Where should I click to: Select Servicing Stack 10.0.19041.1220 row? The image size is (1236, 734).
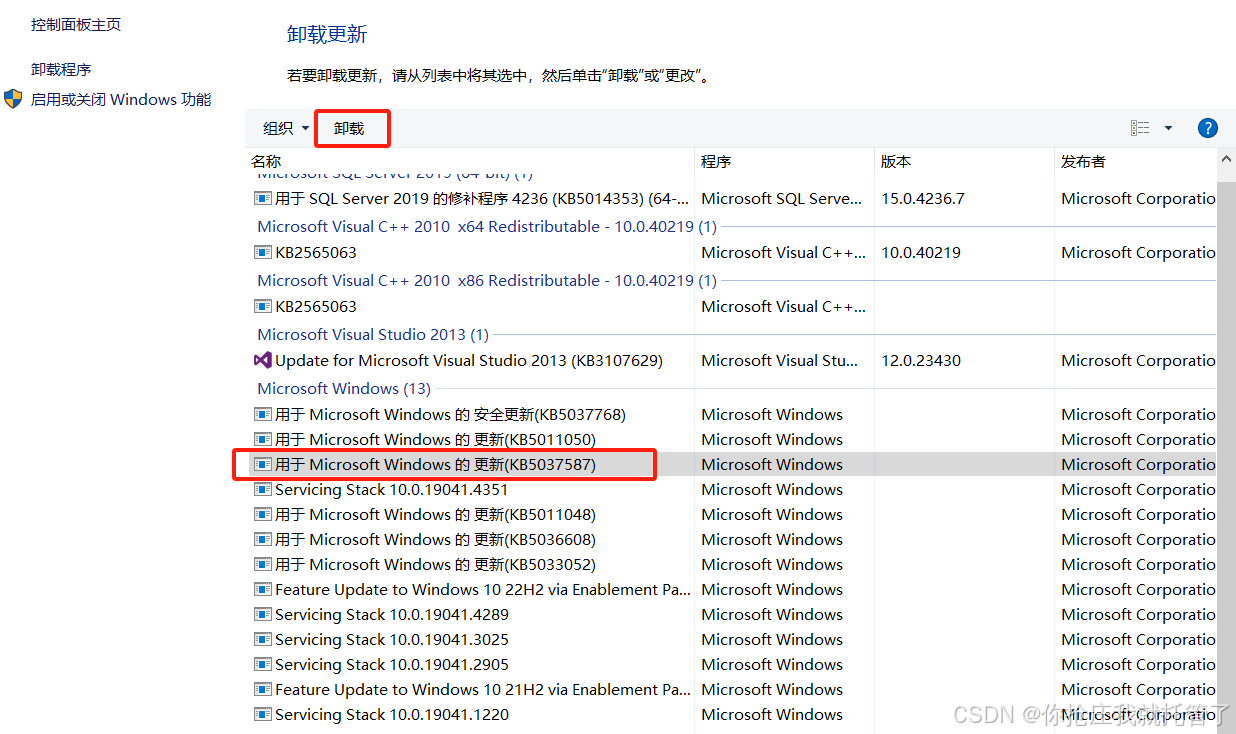click(732, 714)
